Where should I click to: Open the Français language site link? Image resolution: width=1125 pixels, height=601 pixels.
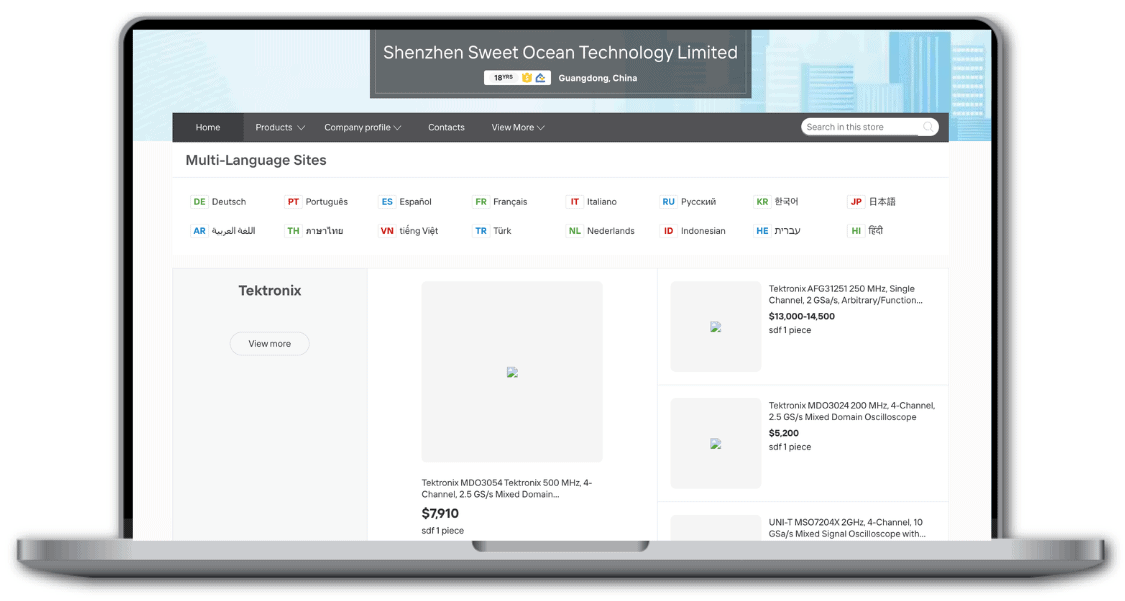(510, 202)
